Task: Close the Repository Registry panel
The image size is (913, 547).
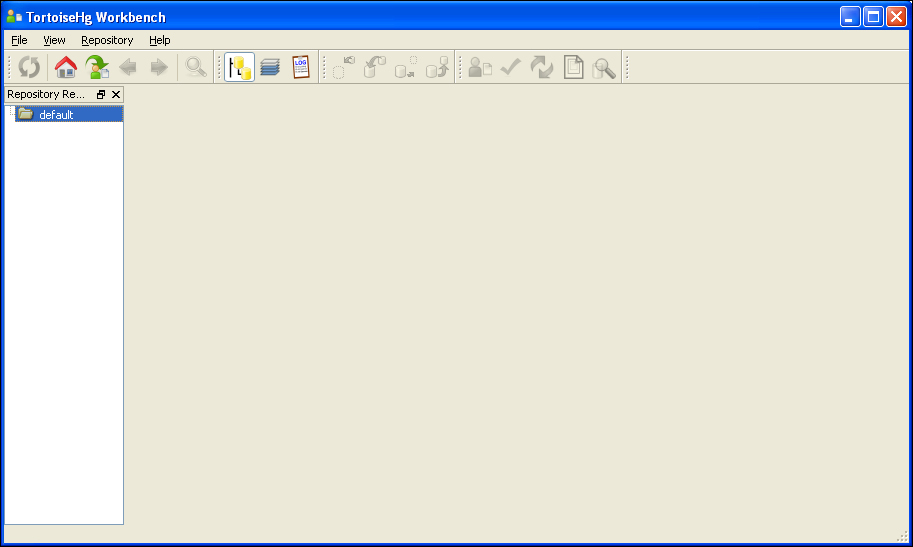Action: pos(116,94)
